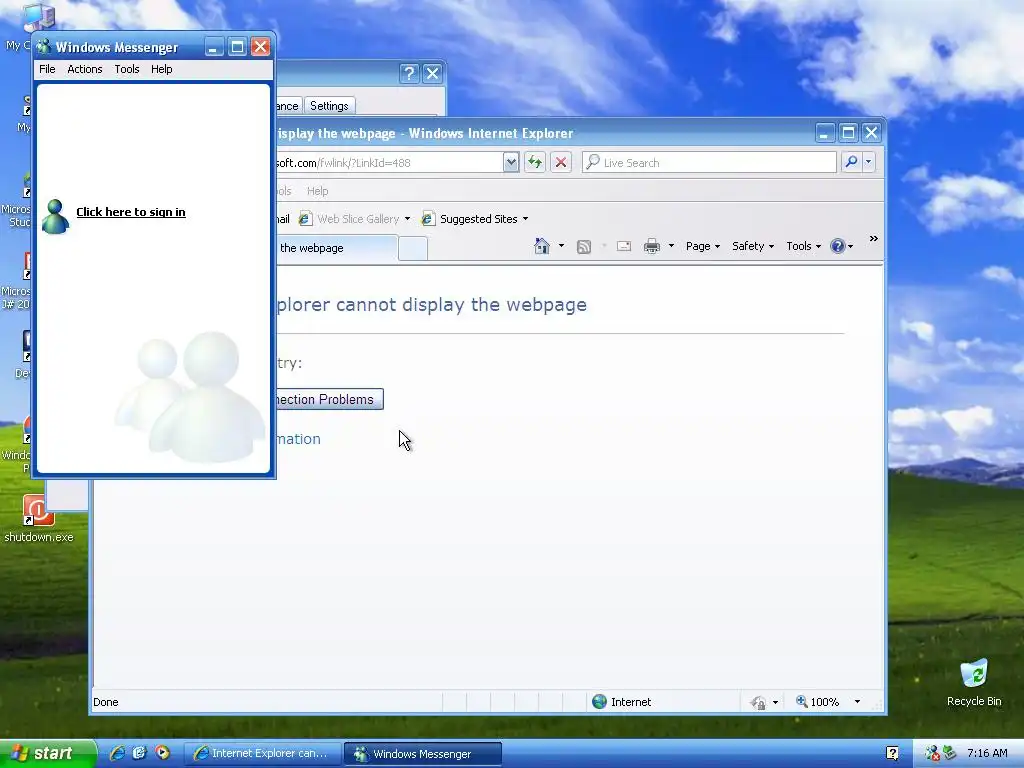1024x768 pixels.
Task: Select the 'the webpage' browser tab
Action: [336, 248]
